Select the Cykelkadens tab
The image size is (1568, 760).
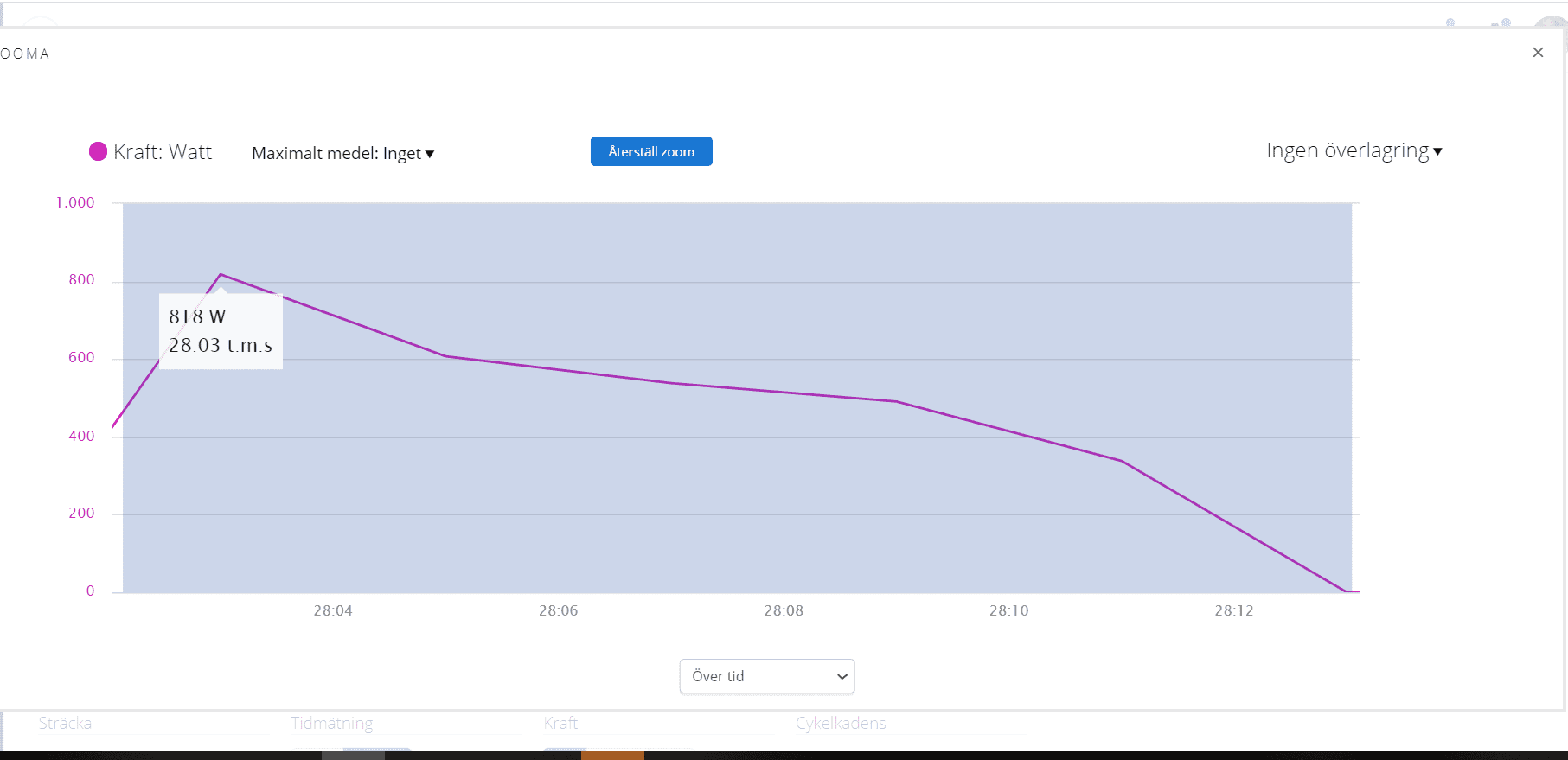841,724
